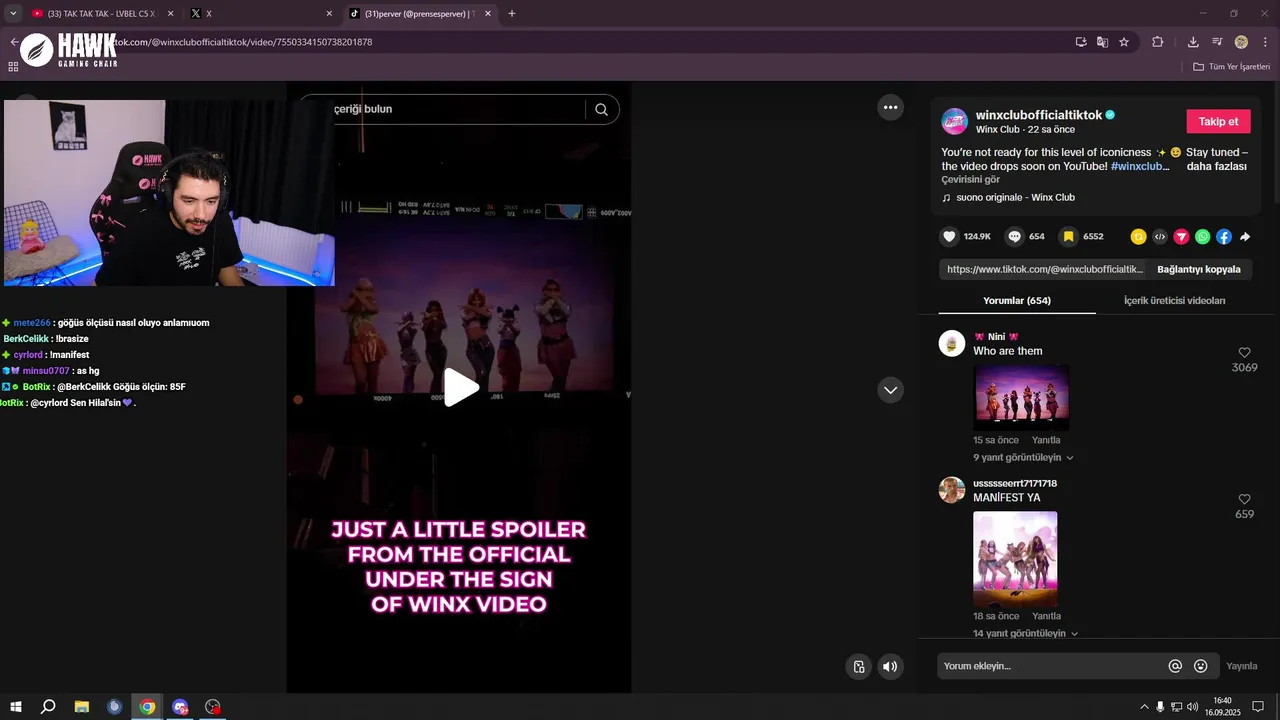
Task: Switch to the Yorumlar (654) tab
Action: click(x=1017, y=300)
